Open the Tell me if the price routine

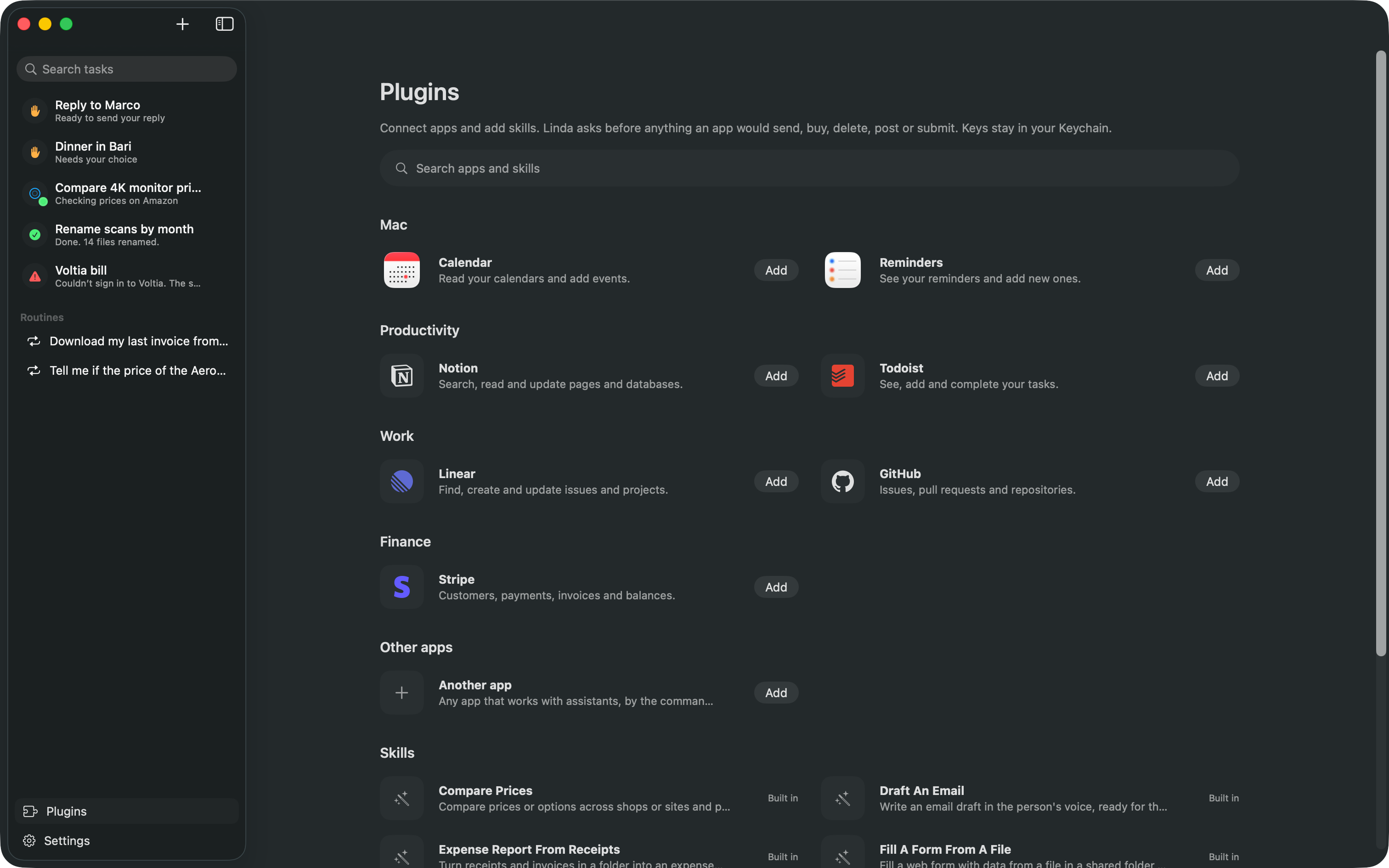pyautogui.click(x=126, y=370)
